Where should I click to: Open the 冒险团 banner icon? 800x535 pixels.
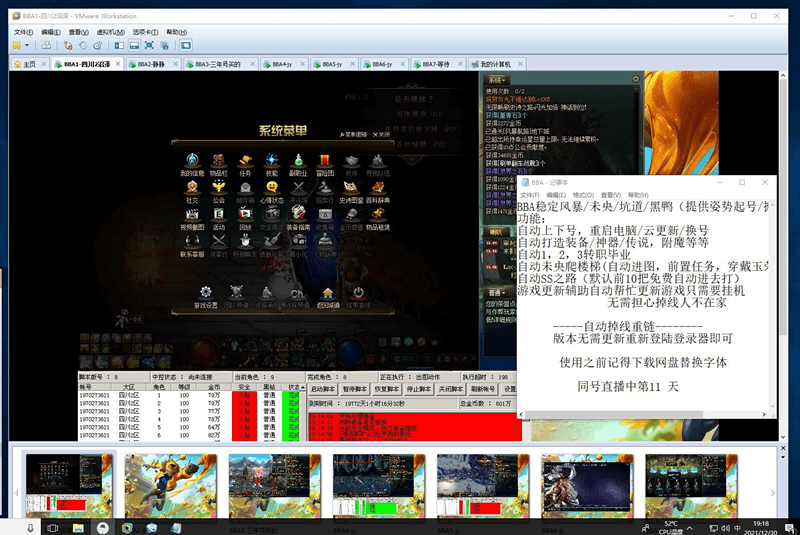[324, 164]
